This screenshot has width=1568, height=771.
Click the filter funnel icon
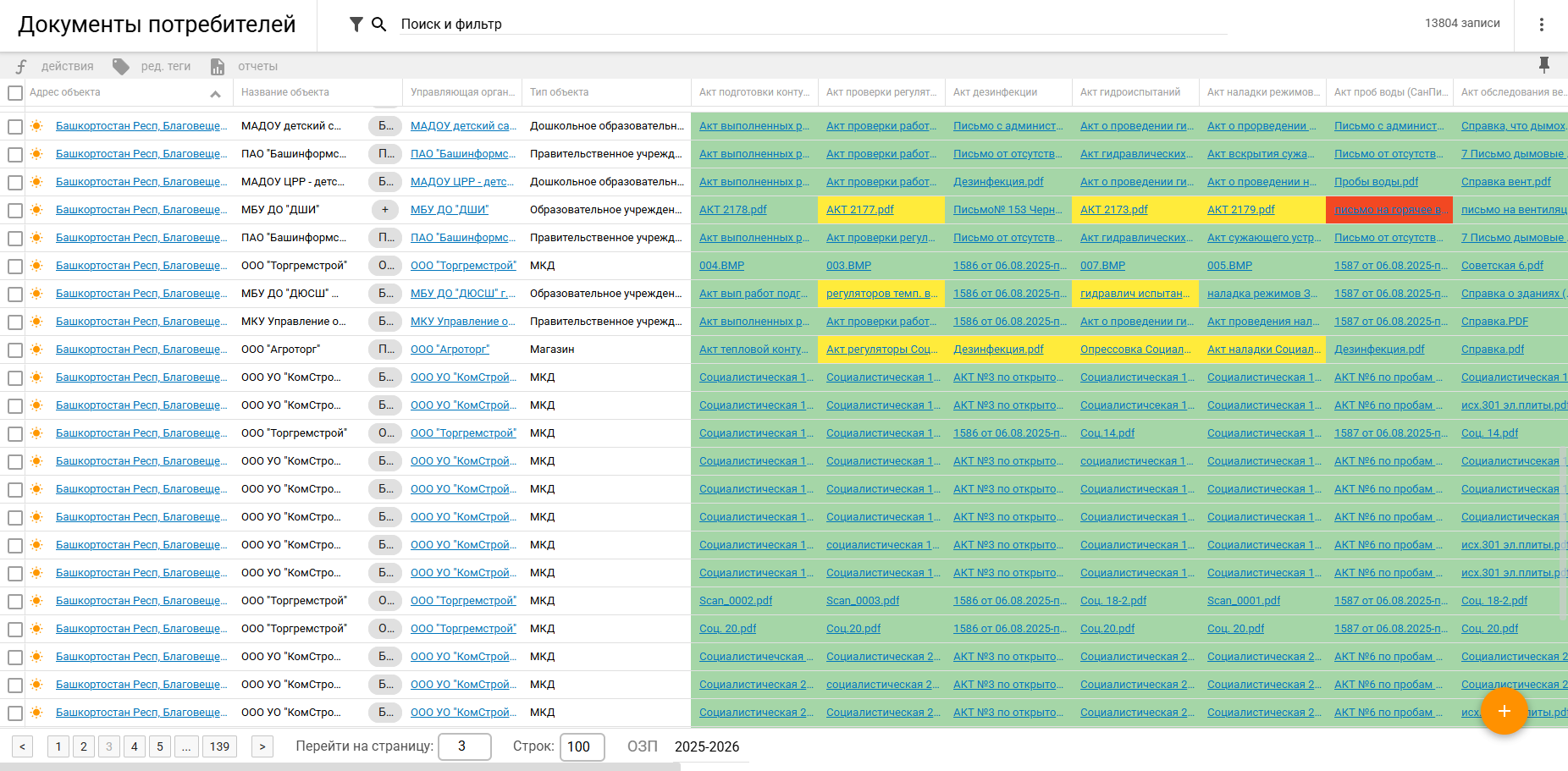click(356, 25)
